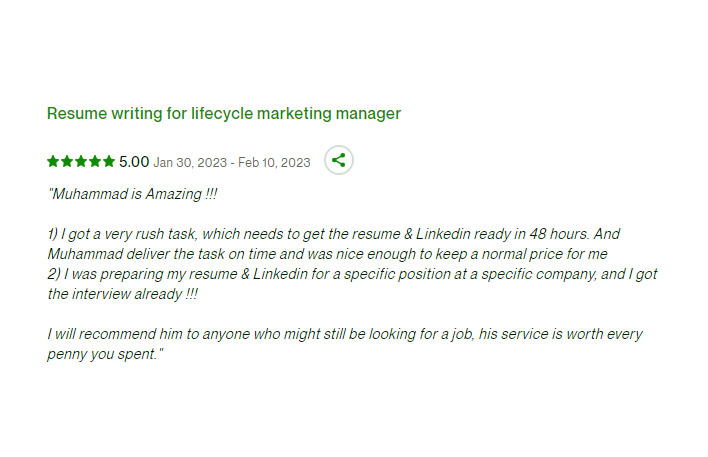This screenshot has height=457, width=708.
Task: Click the word 'Linkedin' in point one
Action: pyautogui.click(x=442, y=234)
